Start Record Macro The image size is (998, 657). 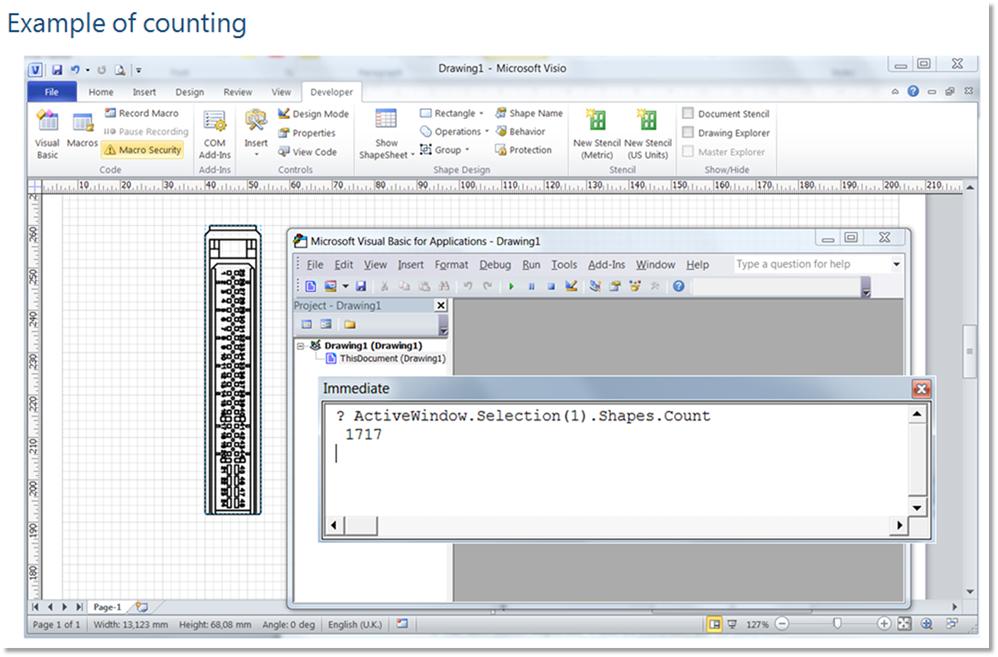tap(142, 113)
